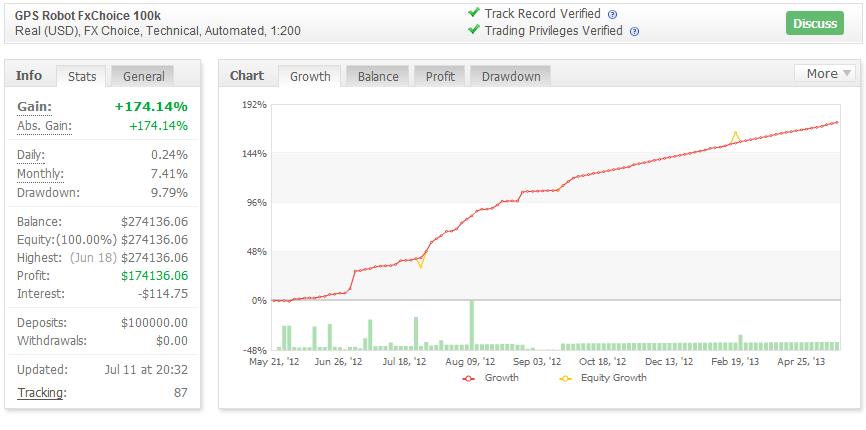The height and width of the screenshot is (430, 866).
Task: Click the Drawdown stat label
Action: 48,192
